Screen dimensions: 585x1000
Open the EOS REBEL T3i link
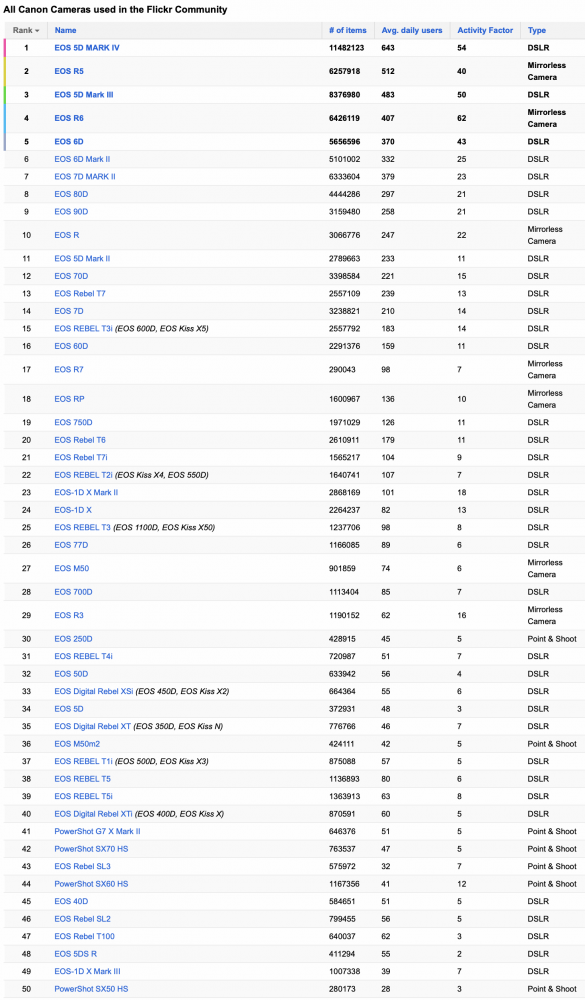[x=84, y=329]
